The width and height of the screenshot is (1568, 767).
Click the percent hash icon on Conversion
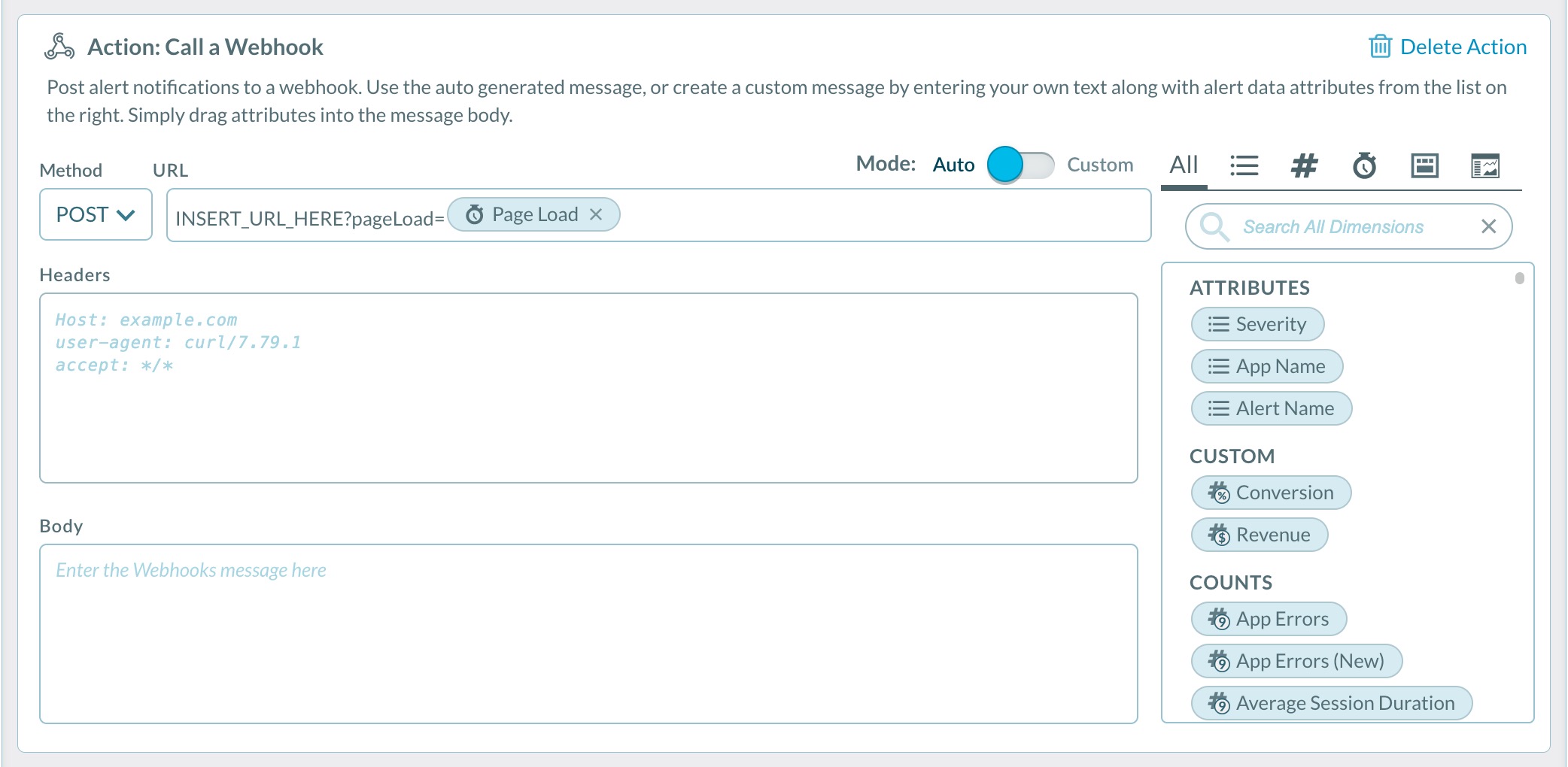[x=1219, y=493]
